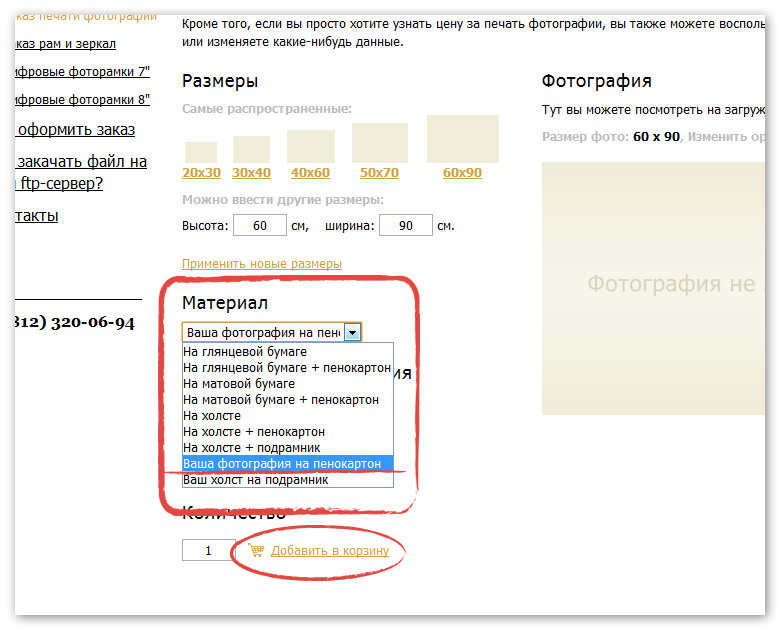Open заказ рам и зеркал sidebar link
This screenshot has width=780, height=630.
(65, 44)
